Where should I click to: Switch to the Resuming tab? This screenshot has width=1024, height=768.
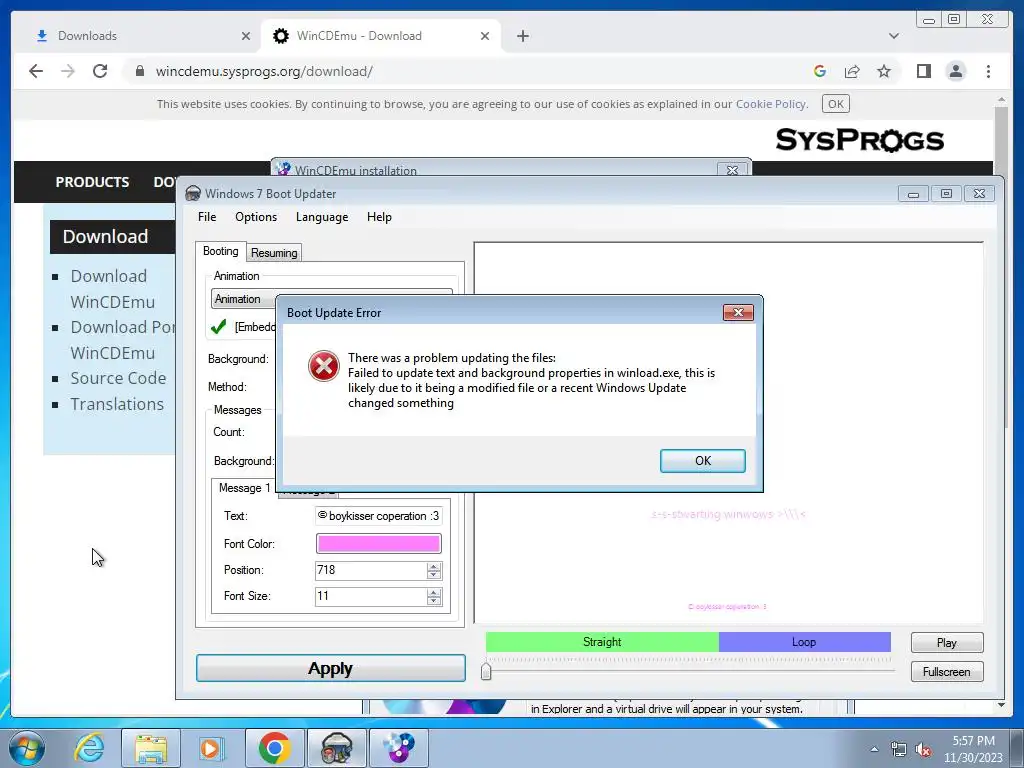coord(274,253)
